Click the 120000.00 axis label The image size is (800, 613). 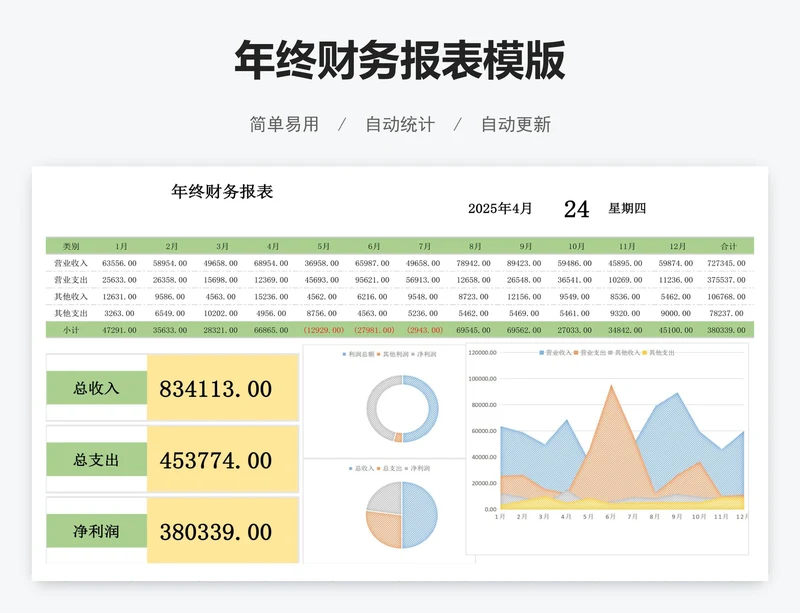(x=482, y=353)
